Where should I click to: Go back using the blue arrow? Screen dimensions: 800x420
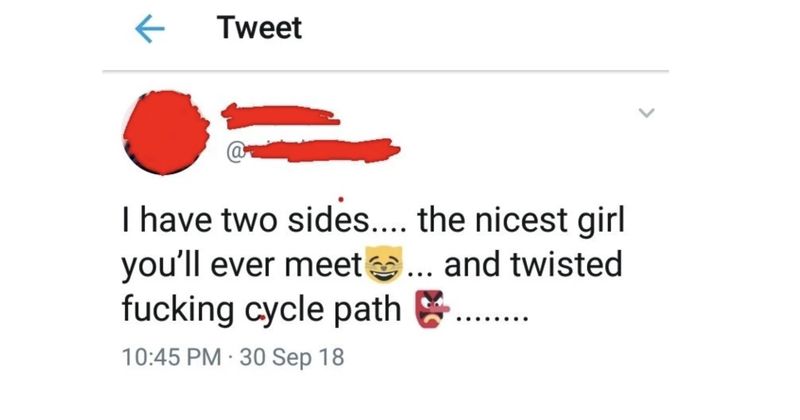coord(149,29)
